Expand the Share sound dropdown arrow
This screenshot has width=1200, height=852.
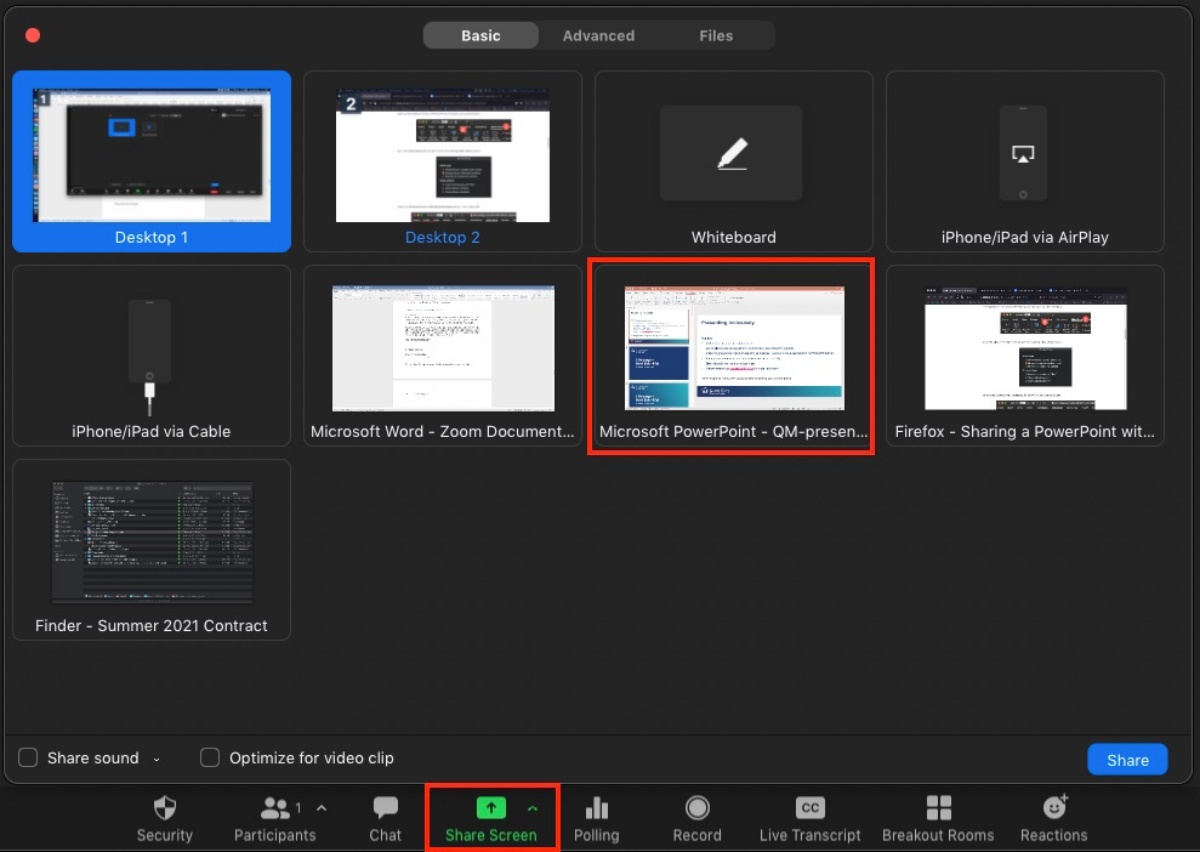(157, 759)
